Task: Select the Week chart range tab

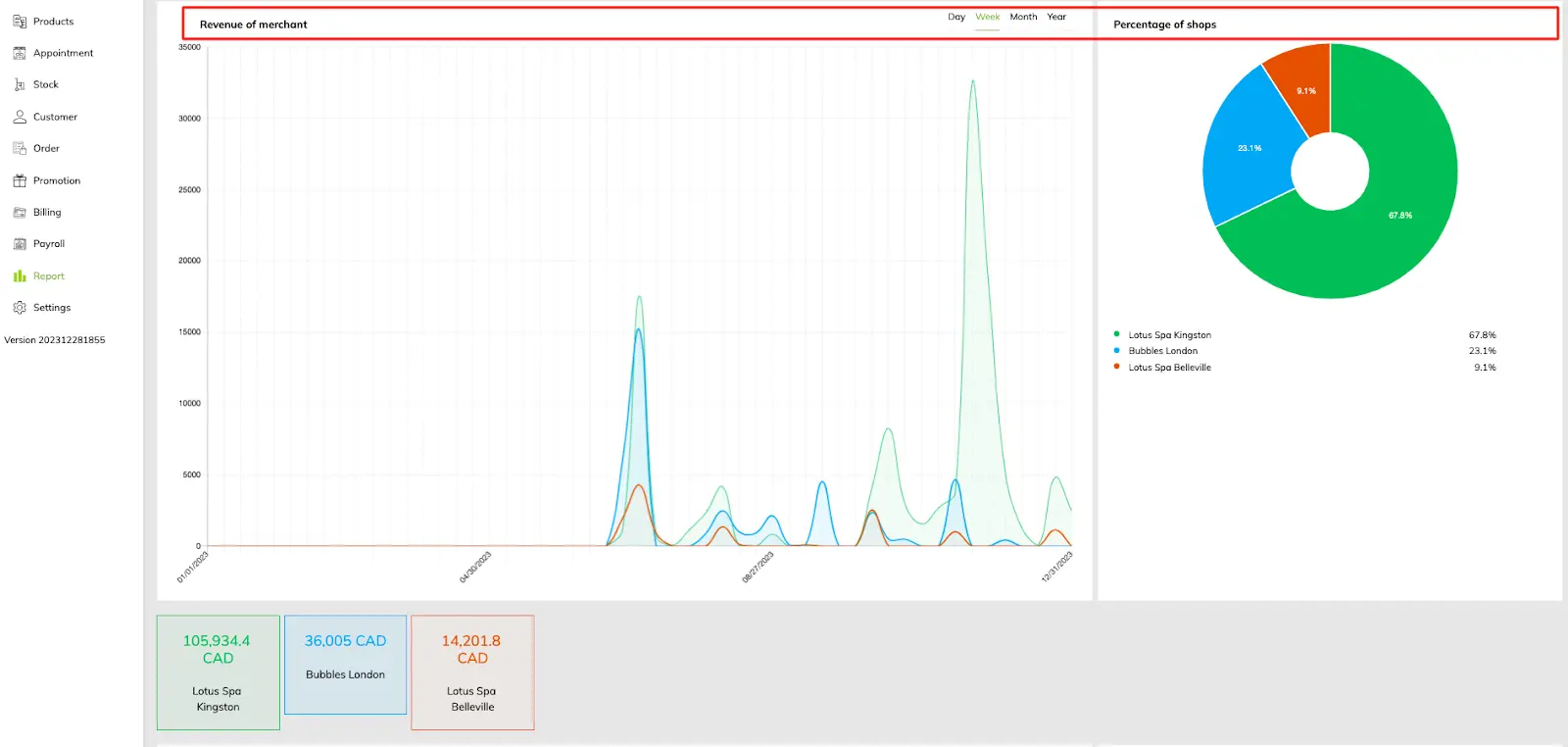Action: click(x=988, y=17)
